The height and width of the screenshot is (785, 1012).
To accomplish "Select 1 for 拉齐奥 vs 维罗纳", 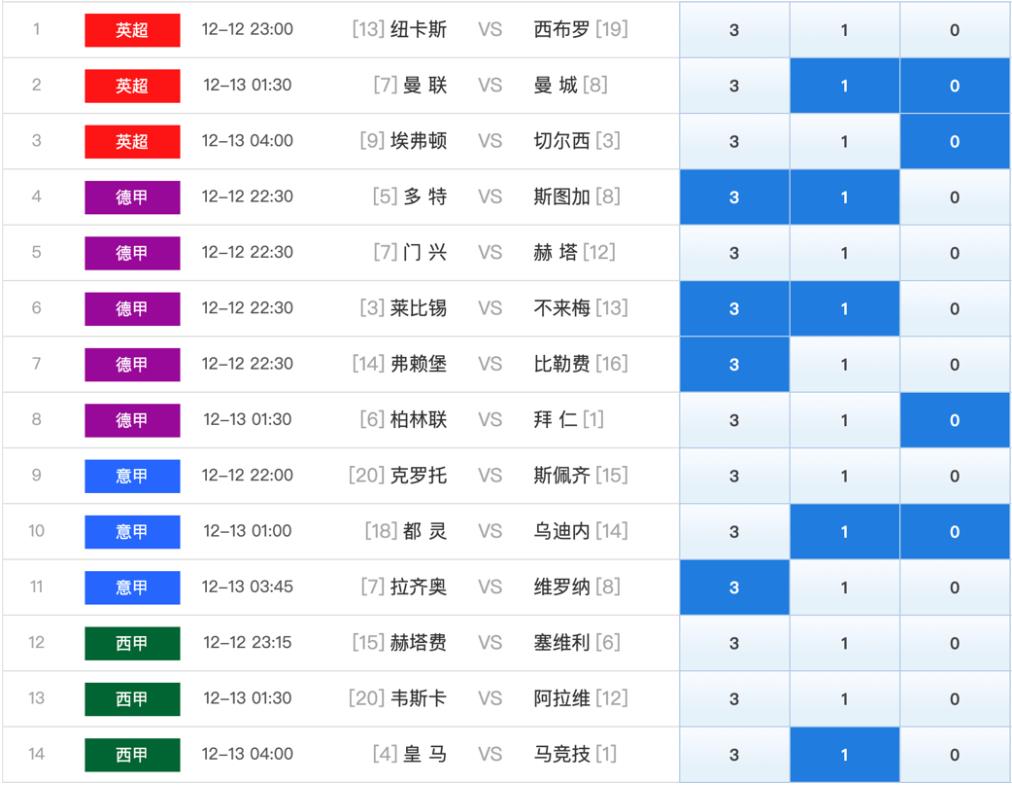I will (845, 587).
